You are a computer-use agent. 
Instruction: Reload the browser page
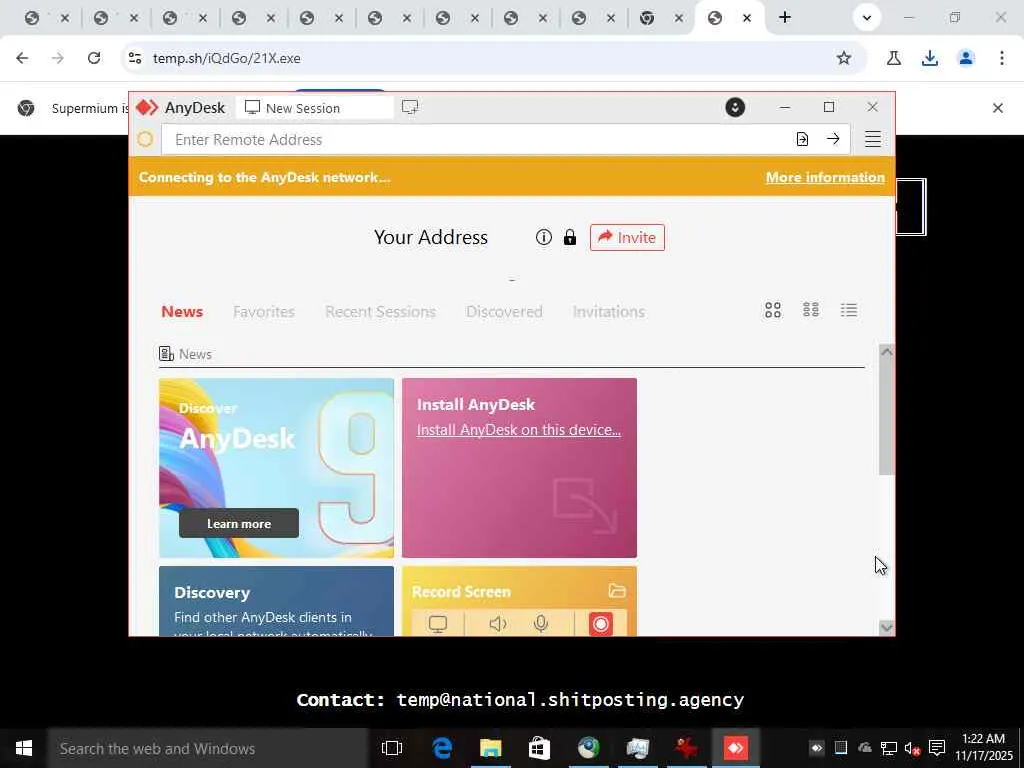coord(94,58)
